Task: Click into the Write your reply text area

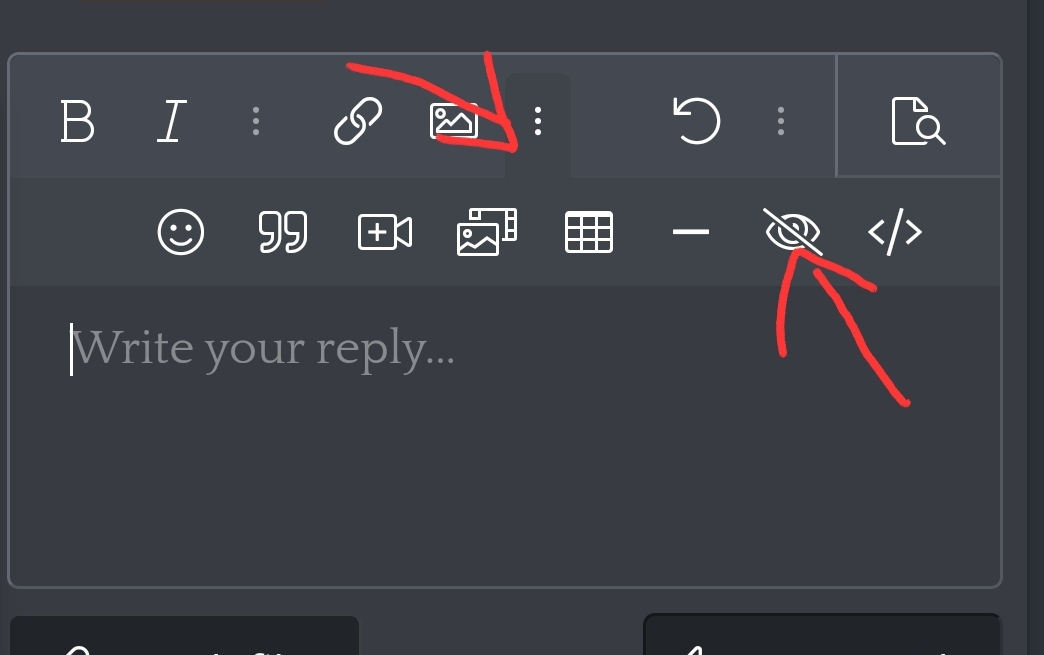Action: pyautogui.click(x=505, y=436)
